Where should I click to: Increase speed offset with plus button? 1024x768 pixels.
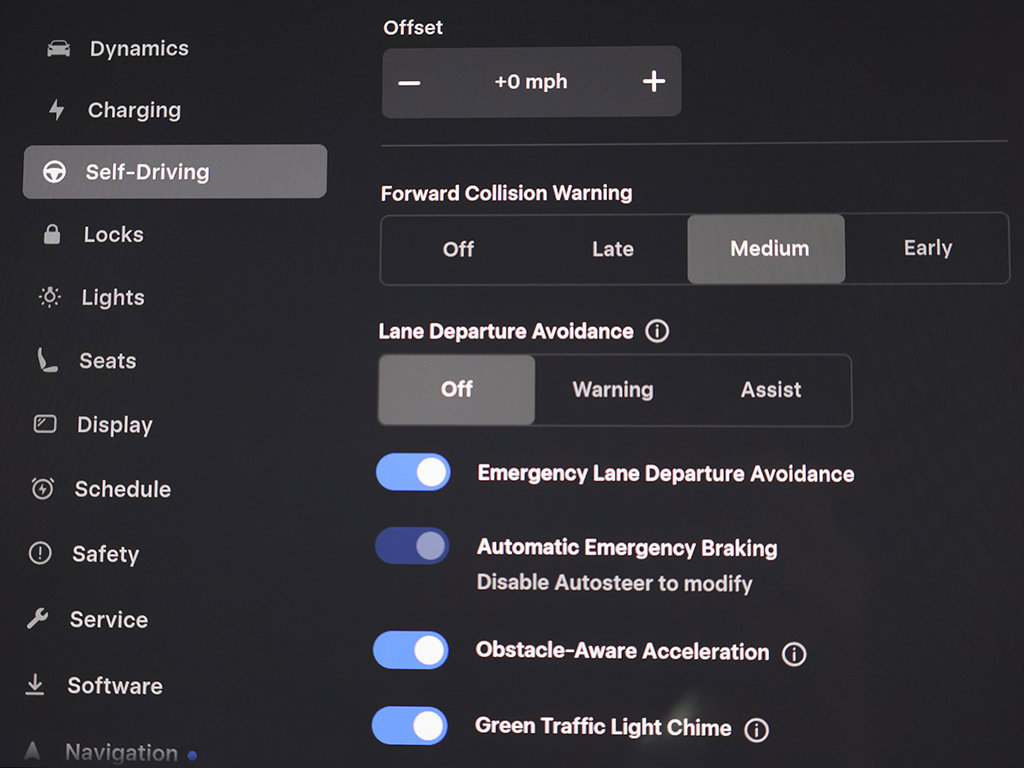[x=654, y=81]
